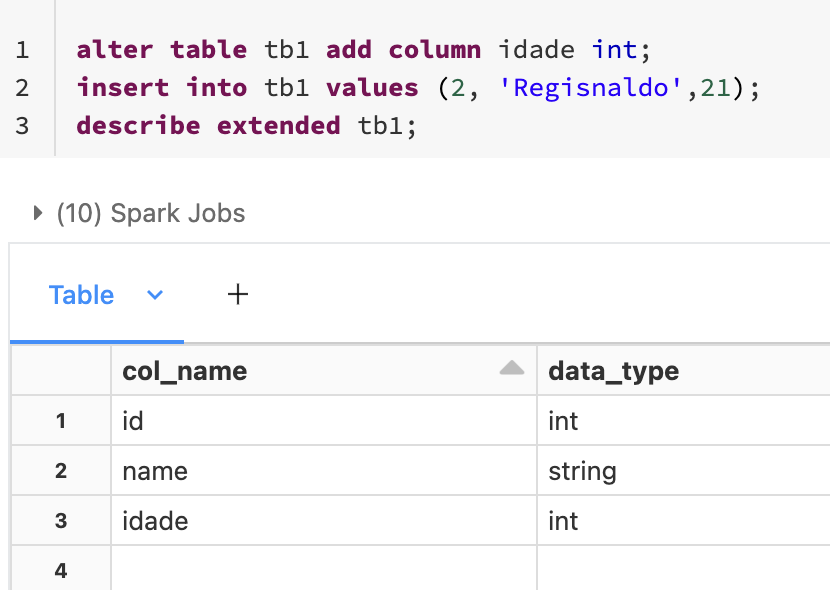Viewport: 830px width, 590px height.
Task: Click row number 4 in results table
Action: point(61,570)
